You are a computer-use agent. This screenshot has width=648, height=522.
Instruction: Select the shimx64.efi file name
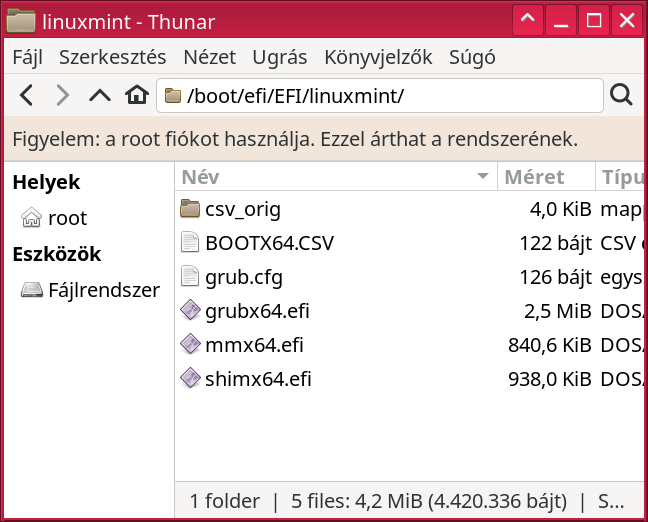[258, 379]
